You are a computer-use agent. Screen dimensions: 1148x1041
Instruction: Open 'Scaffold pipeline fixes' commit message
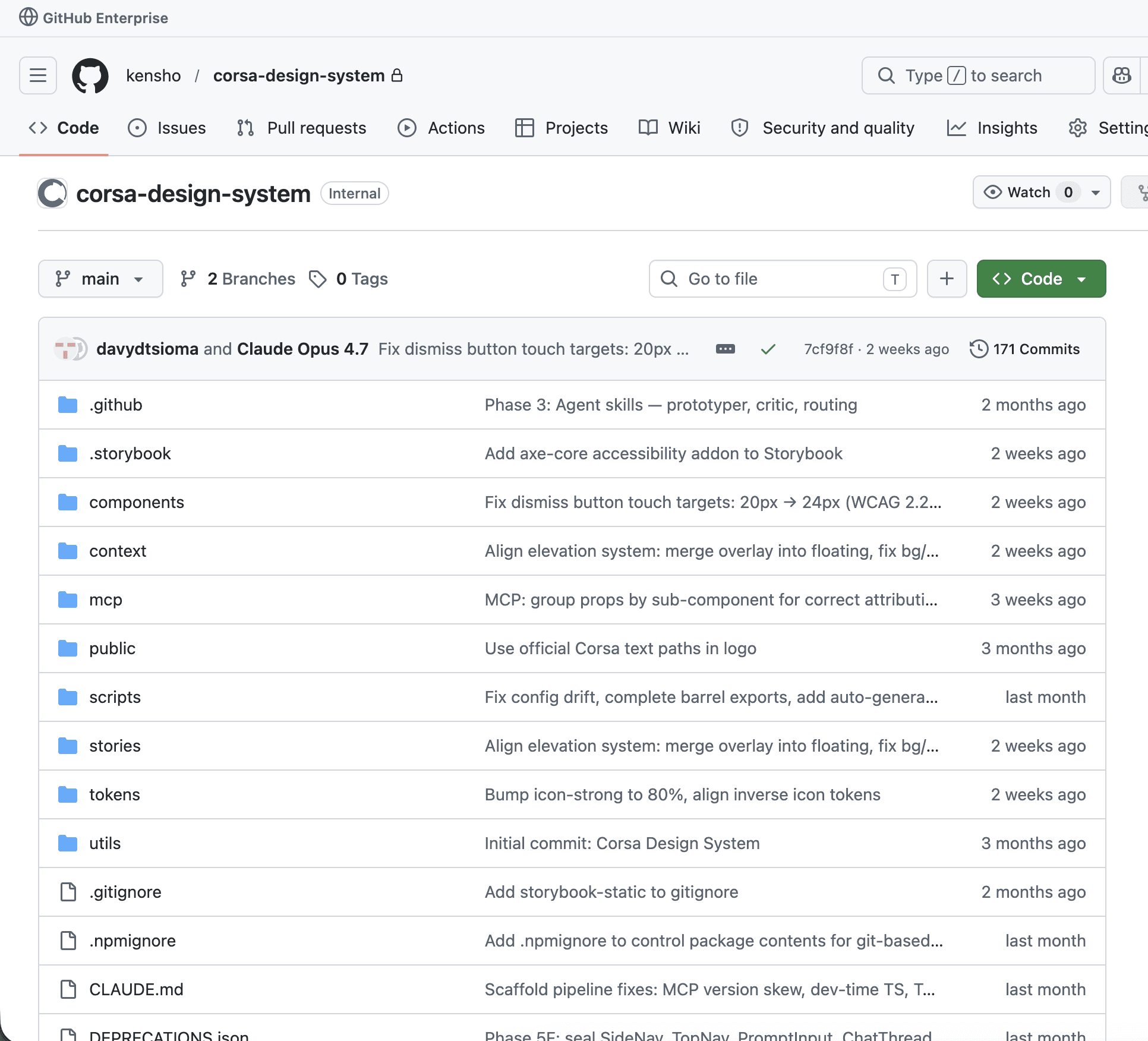coord(710,989)
